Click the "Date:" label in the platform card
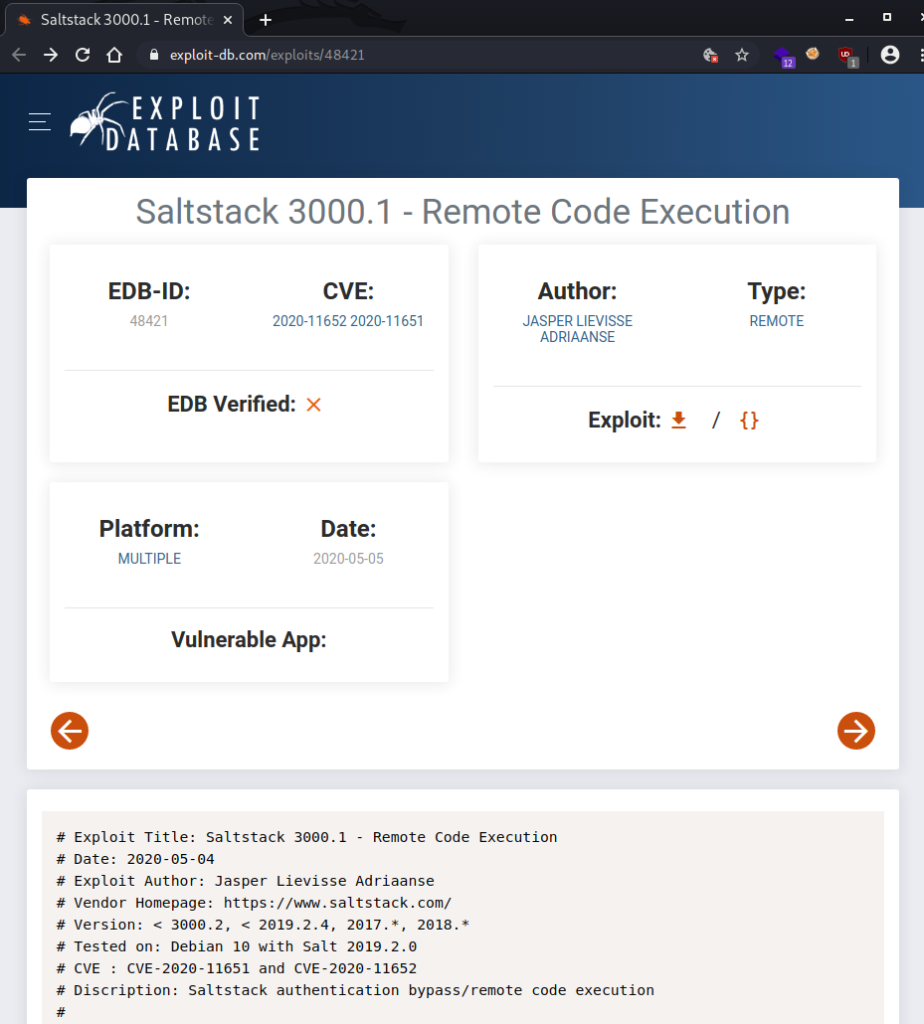The width and height of the screenshot is (924, 1024). click(x=348, y=529)
